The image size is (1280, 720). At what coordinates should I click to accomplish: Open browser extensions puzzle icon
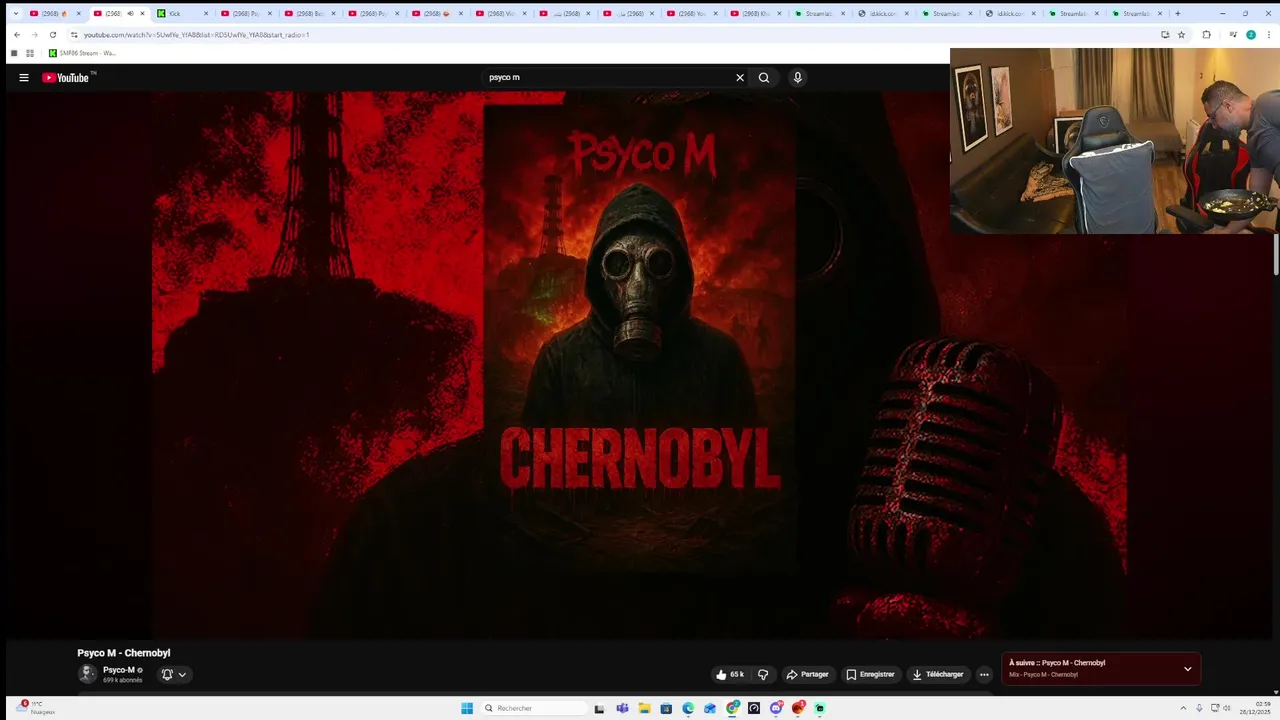click(1206, 34)
